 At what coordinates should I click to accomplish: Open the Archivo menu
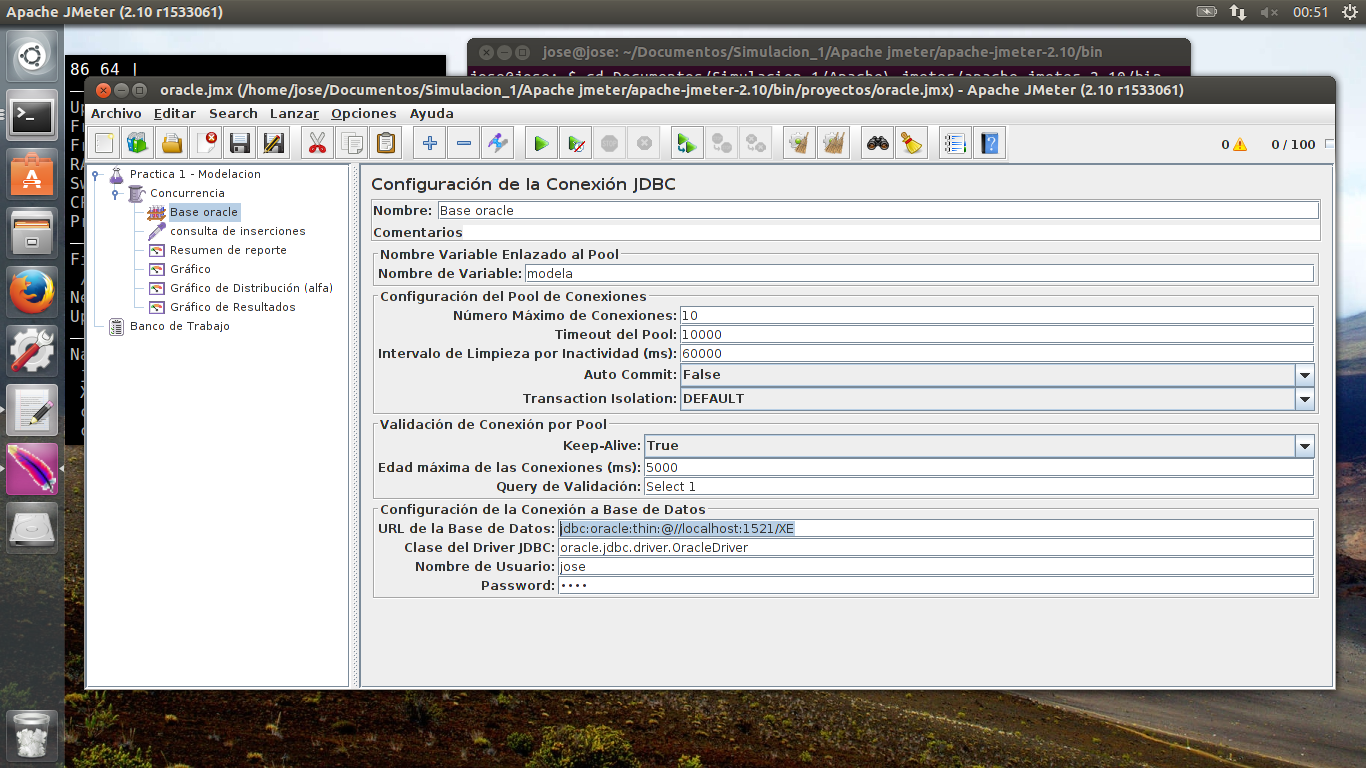point(116,114)
